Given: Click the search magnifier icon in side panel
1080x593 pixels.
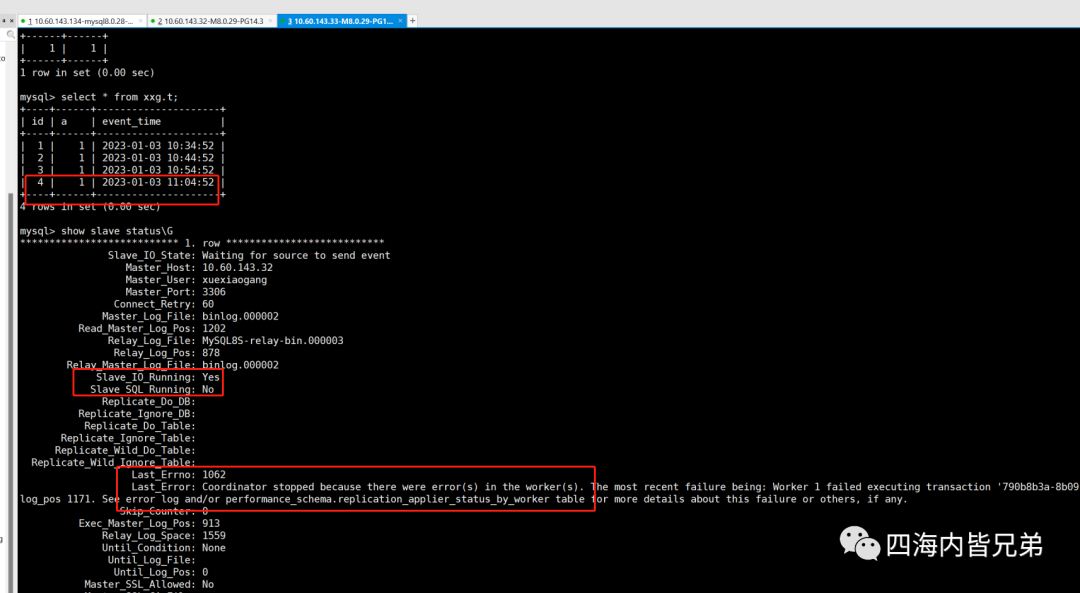Looking at the screenshot, I should (10, 34).
